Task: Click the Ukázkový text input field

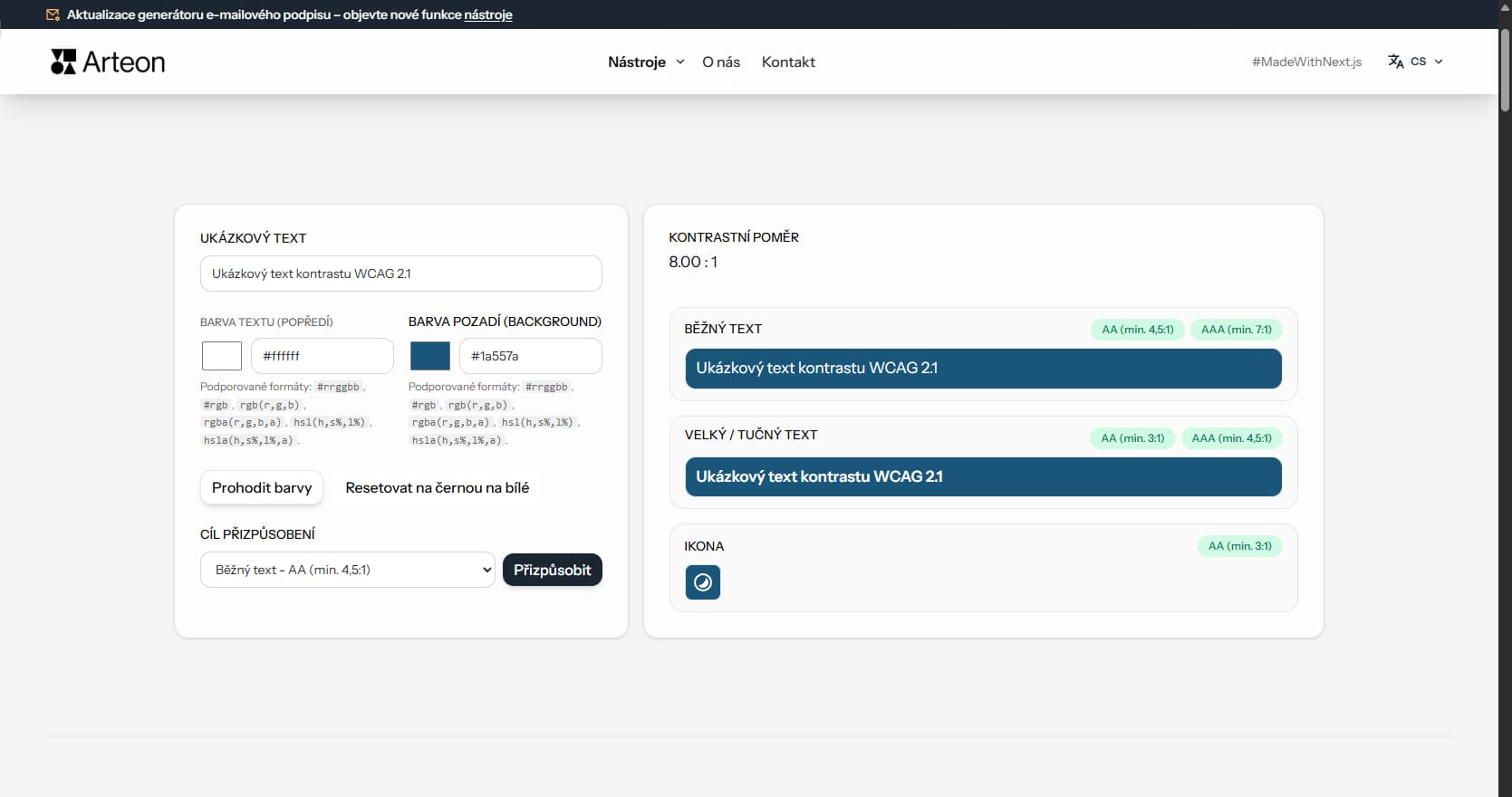Action: click(x=400, y=274)
